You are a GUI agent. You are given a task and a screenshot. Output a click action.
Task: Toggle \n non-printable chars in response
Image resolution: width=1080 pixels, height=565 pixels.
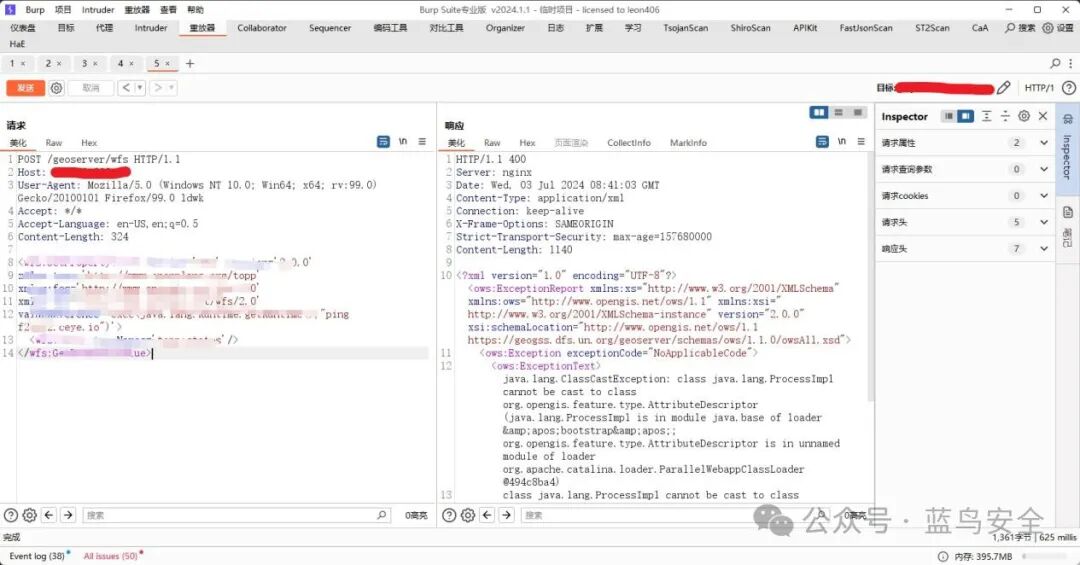click(x=842, y=141)
